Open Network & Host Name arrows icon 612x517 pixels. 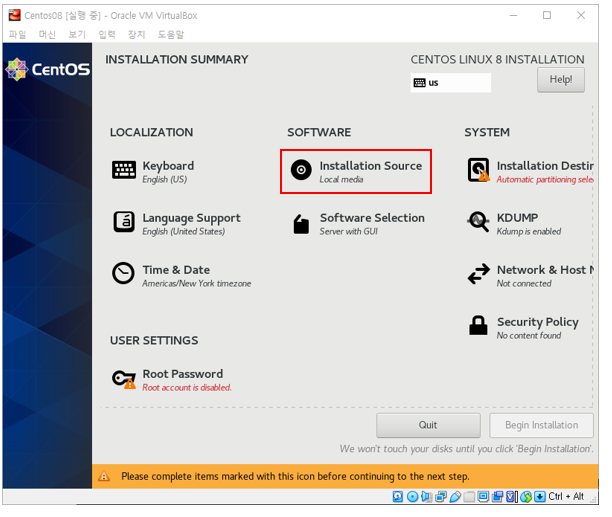[x=478, y=274]
